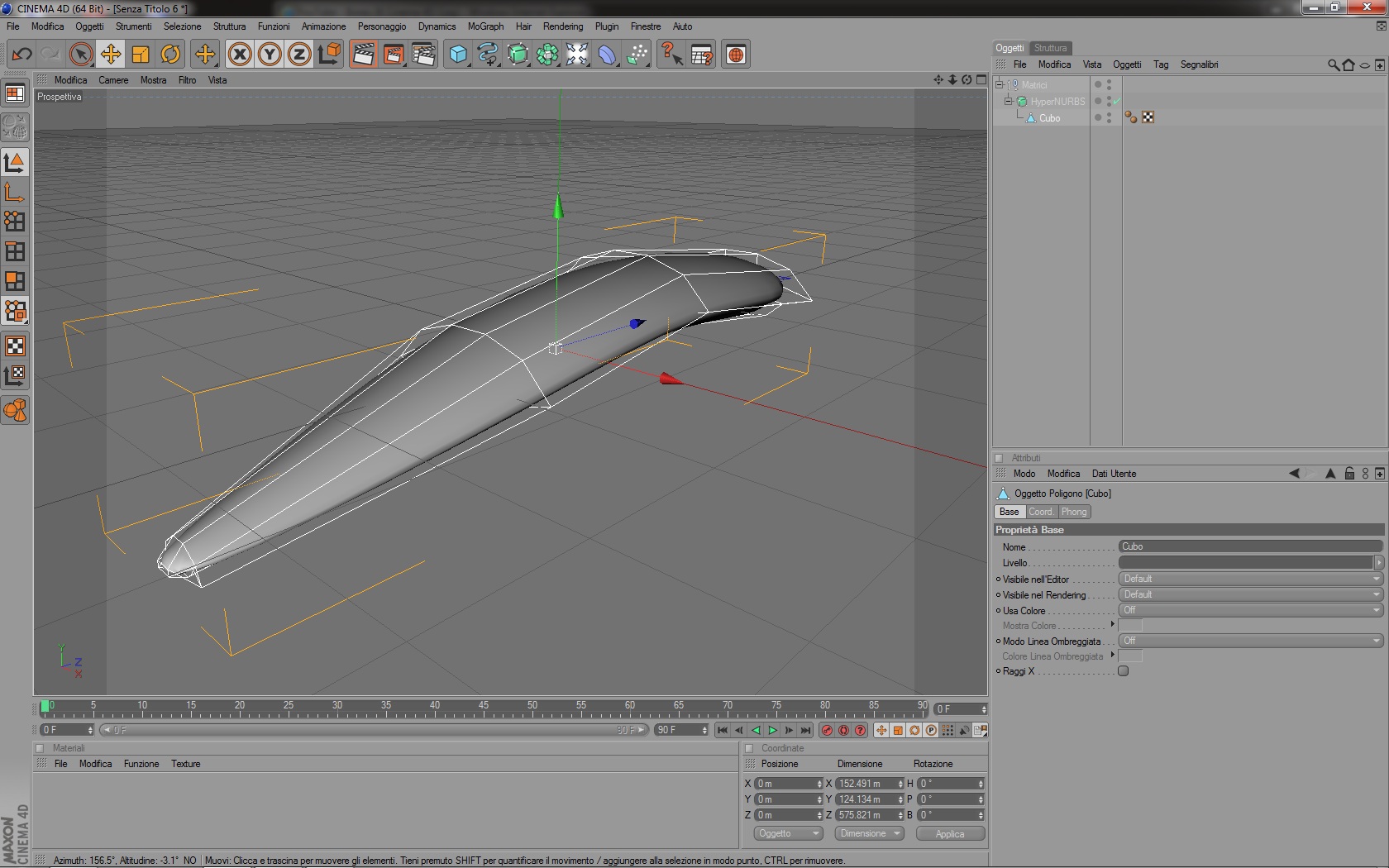Select the Move tool in toolbar
1389x868 pixels.
point(111,55)
